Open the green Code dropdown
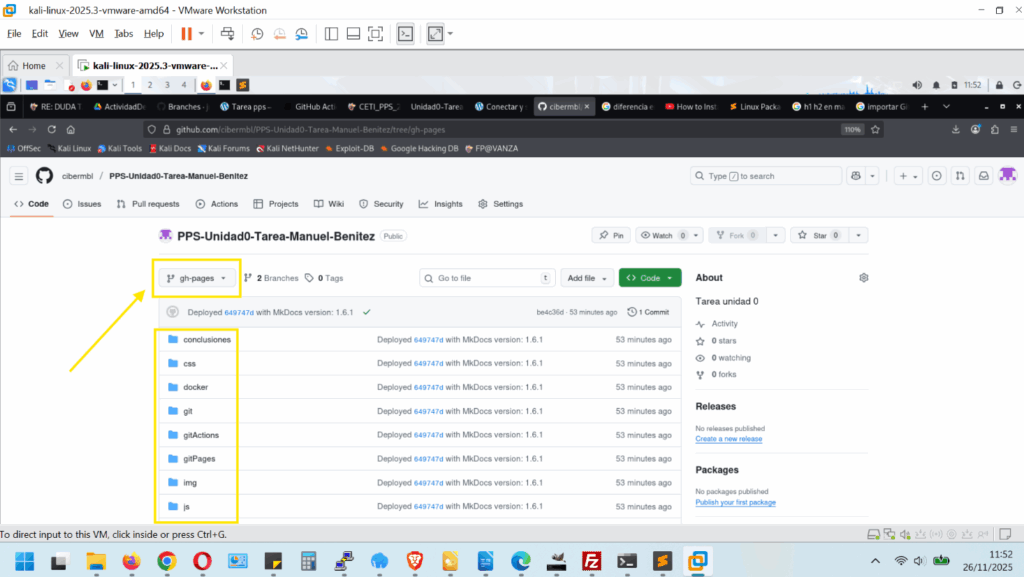The image size is (1024, 577). (x=650, y=278)
